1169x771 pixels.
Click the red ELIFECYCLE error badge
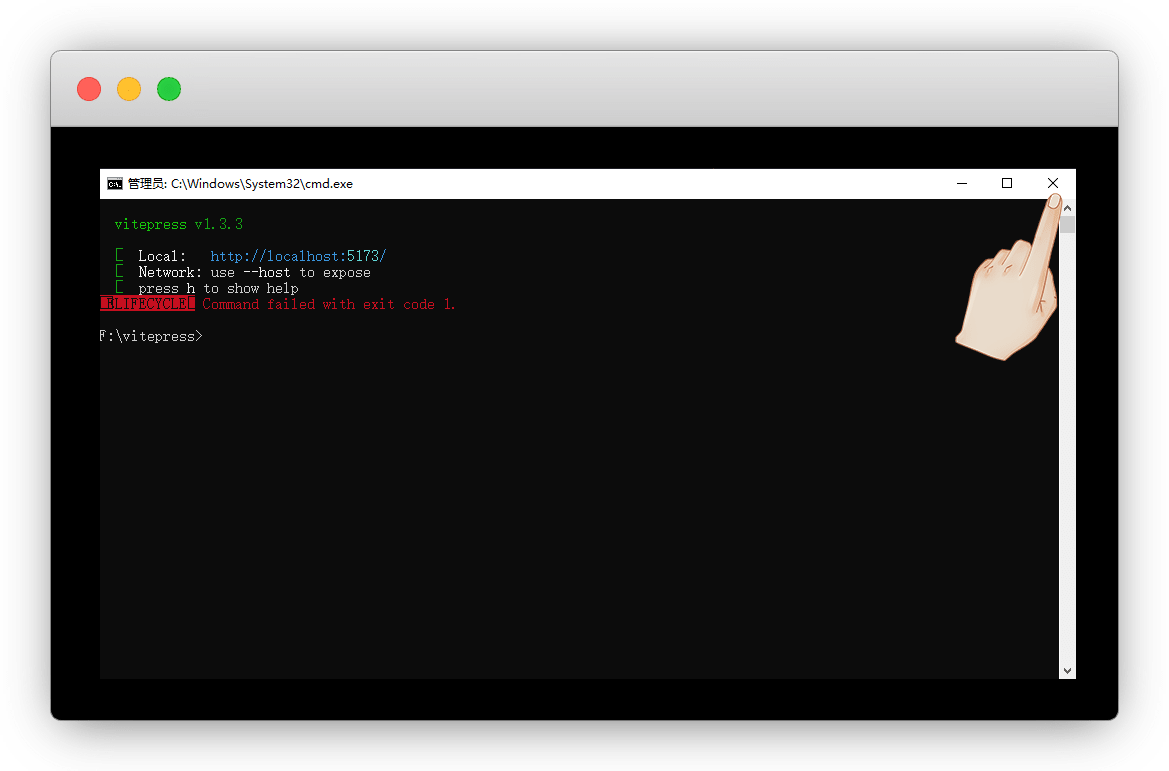[x=148, y=304]
